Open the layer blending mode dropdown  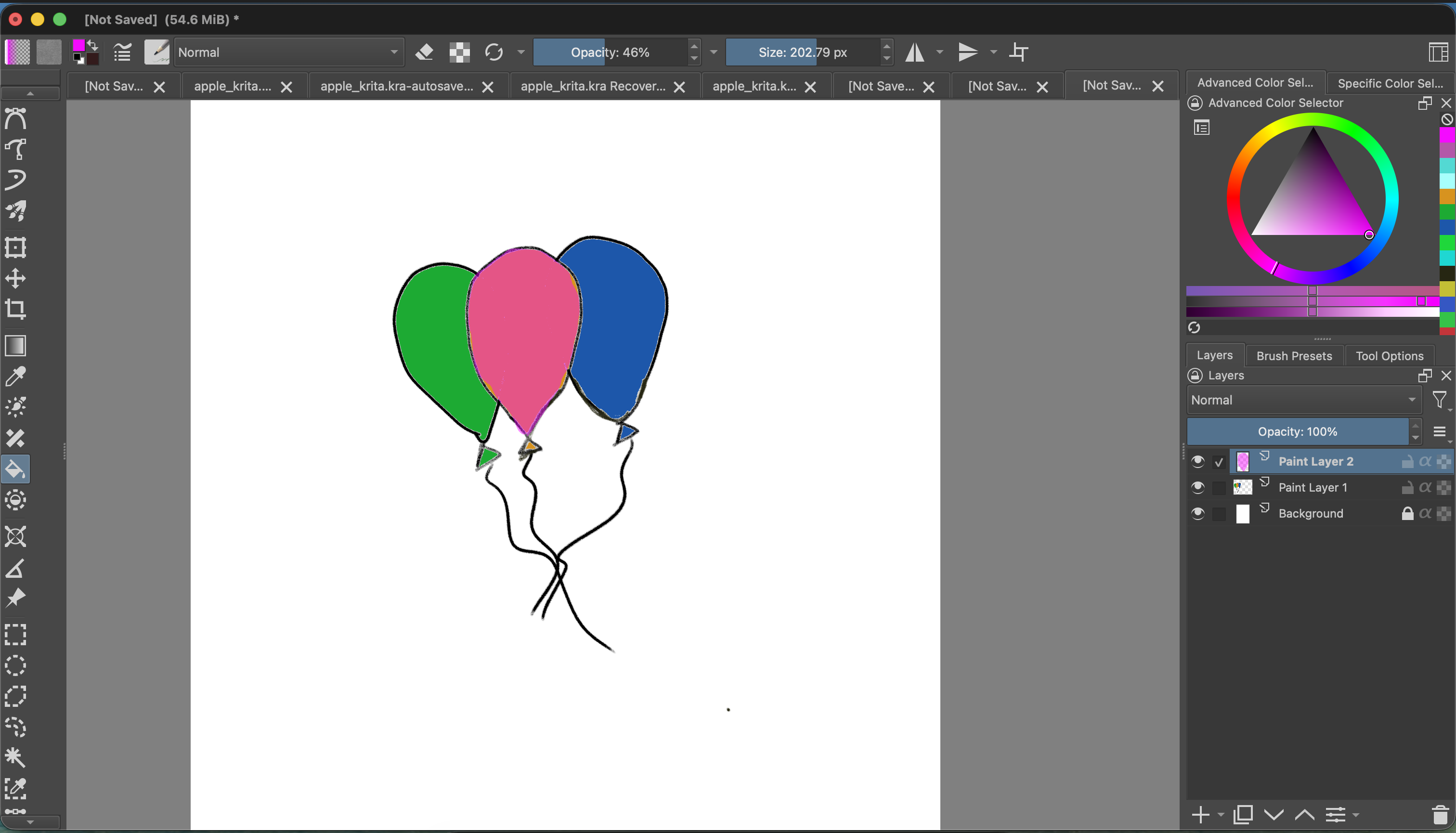[x=1303, y=400]
